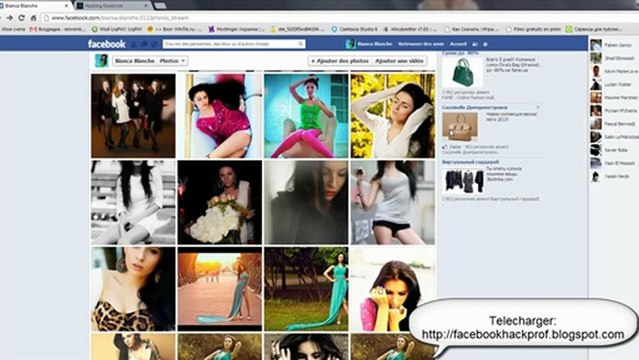The image size is (639, 360).
Task: Reload the page with the refresh icon
Action: click(x=22, y=18)
